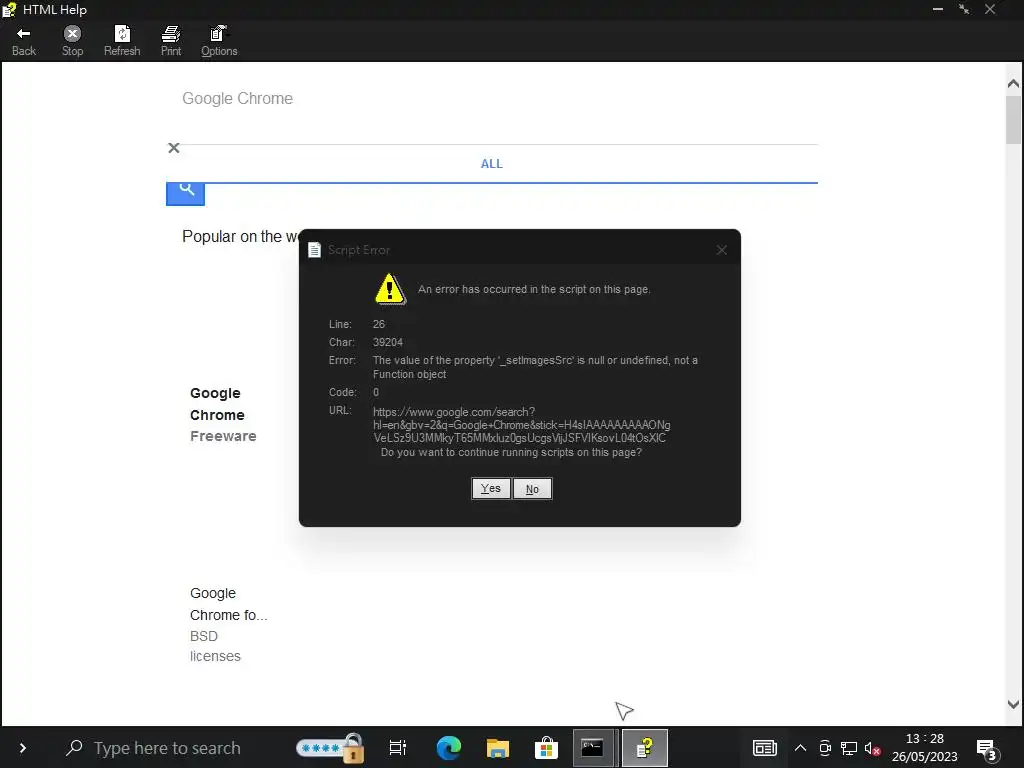Open the Google Chrome fo... BSD licenses result
The width and height of the screenshot is (1024, 768).
(229, 624)
